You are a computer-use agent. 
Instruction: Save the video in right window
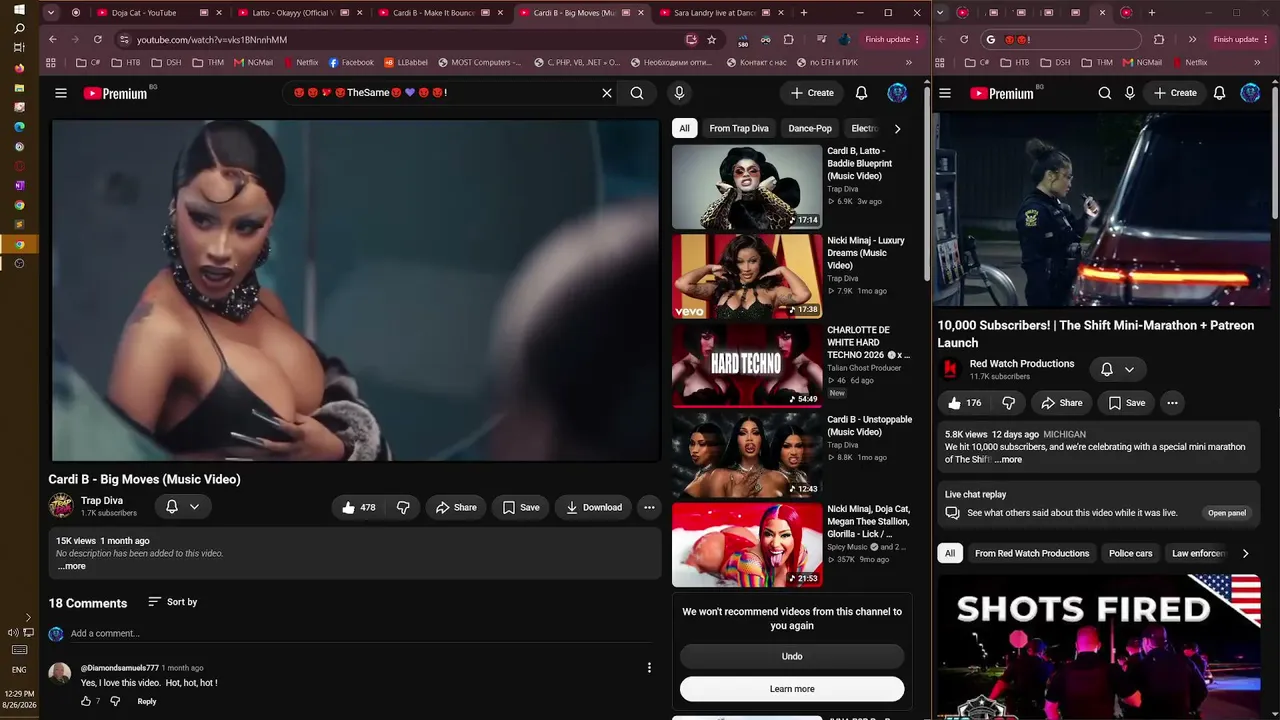tap(1126, 403)
